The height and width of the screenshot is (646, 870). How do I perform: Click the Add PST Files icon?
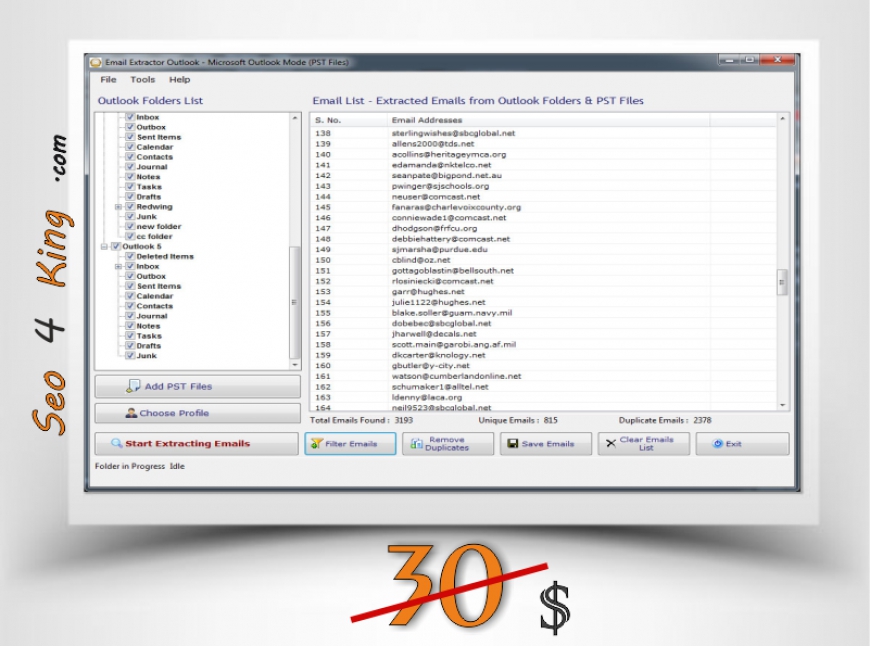[x=133, y=386]
